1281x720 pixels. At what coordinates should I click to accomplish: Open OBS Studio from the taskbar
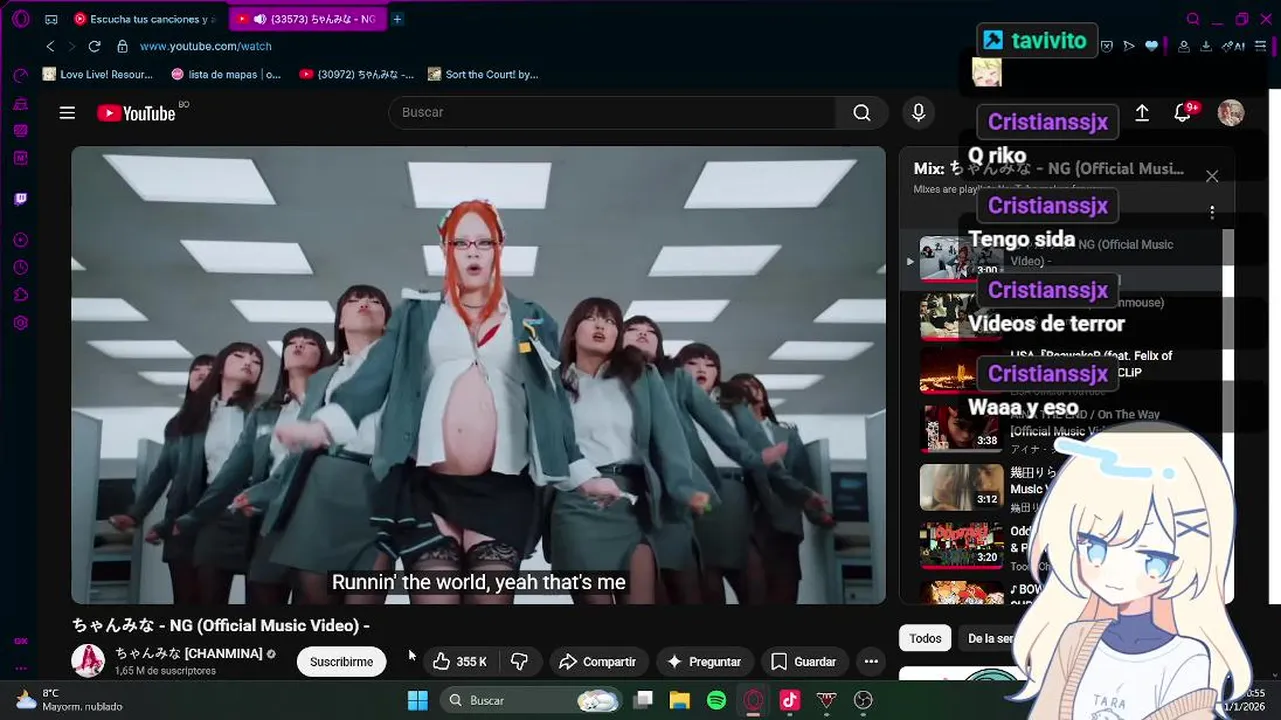864,700
